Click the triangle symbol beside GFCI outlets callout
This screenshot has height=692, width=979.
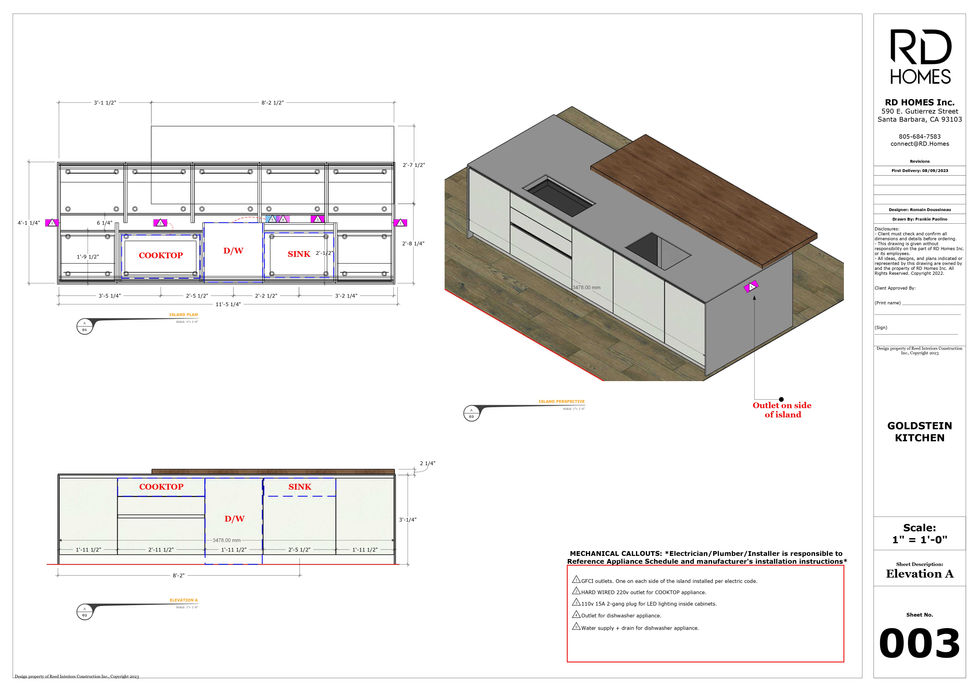(x=576, y=580)
